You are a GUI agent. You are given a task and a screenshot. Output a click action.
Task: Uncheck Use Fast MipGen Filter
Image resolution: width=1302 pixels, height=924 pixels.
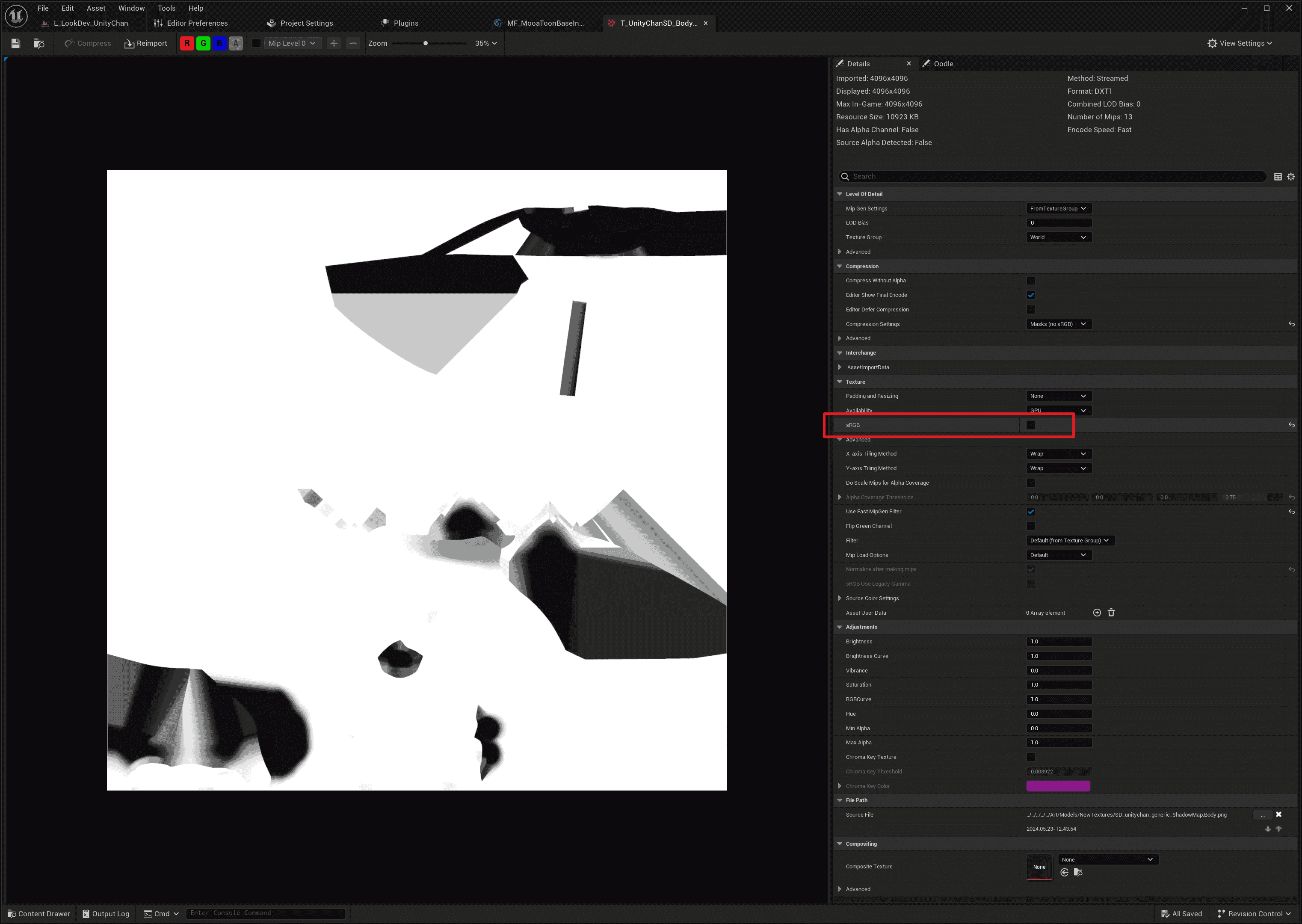click(x=1031, y=512)
